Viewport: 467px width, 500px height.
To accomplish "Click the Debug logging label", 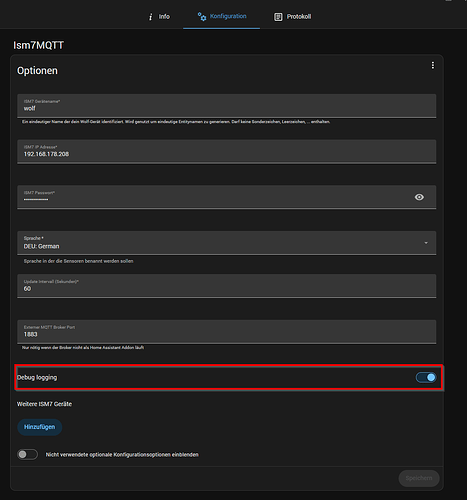I will [37, 377].
